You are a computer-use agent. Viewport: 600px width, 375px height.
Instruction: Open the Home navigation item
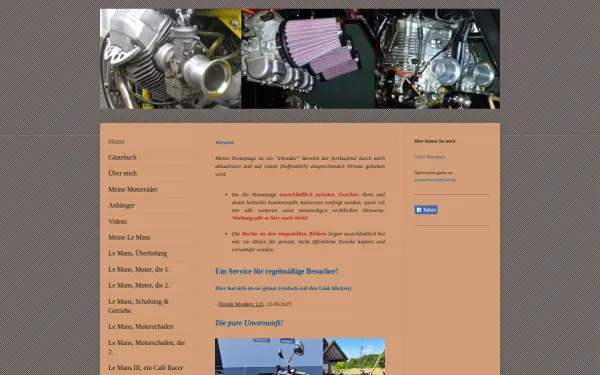pos(116,142)
